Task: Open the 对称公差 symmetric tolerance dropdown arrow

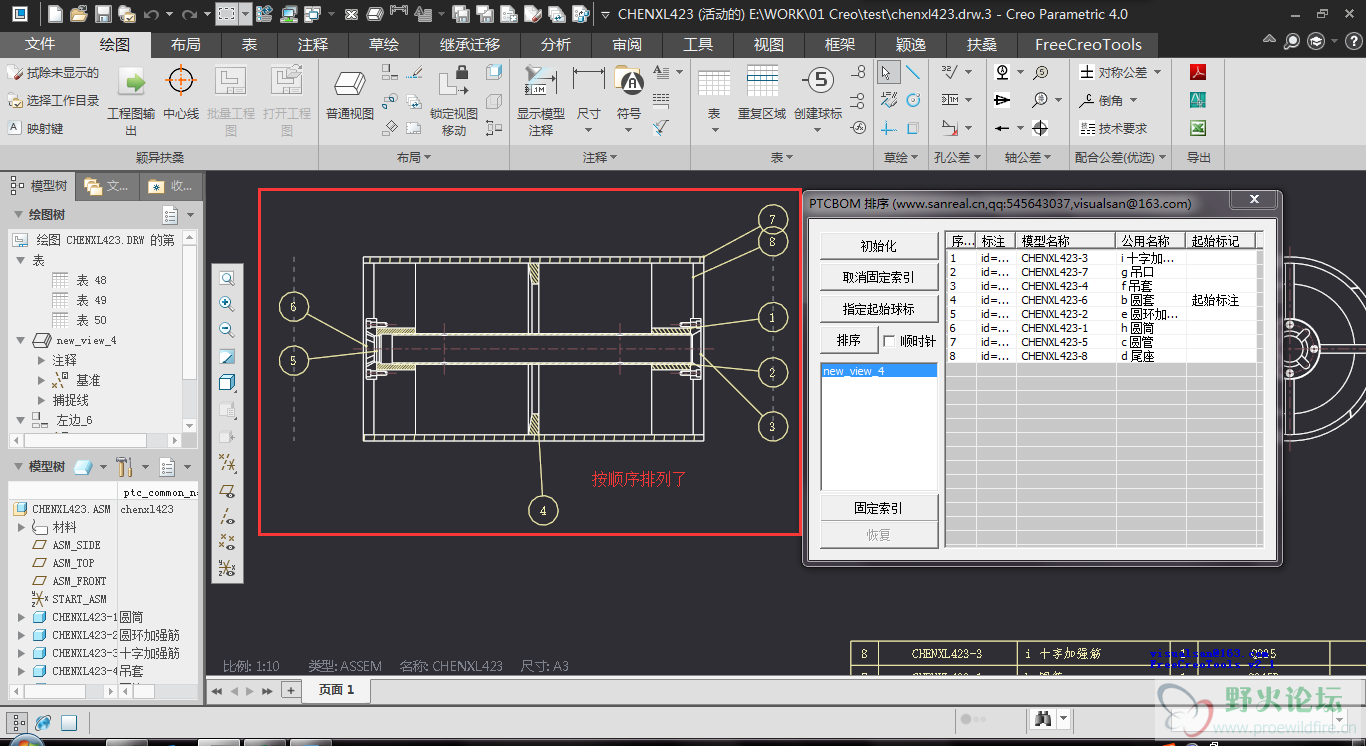Action: point(1158,72)
